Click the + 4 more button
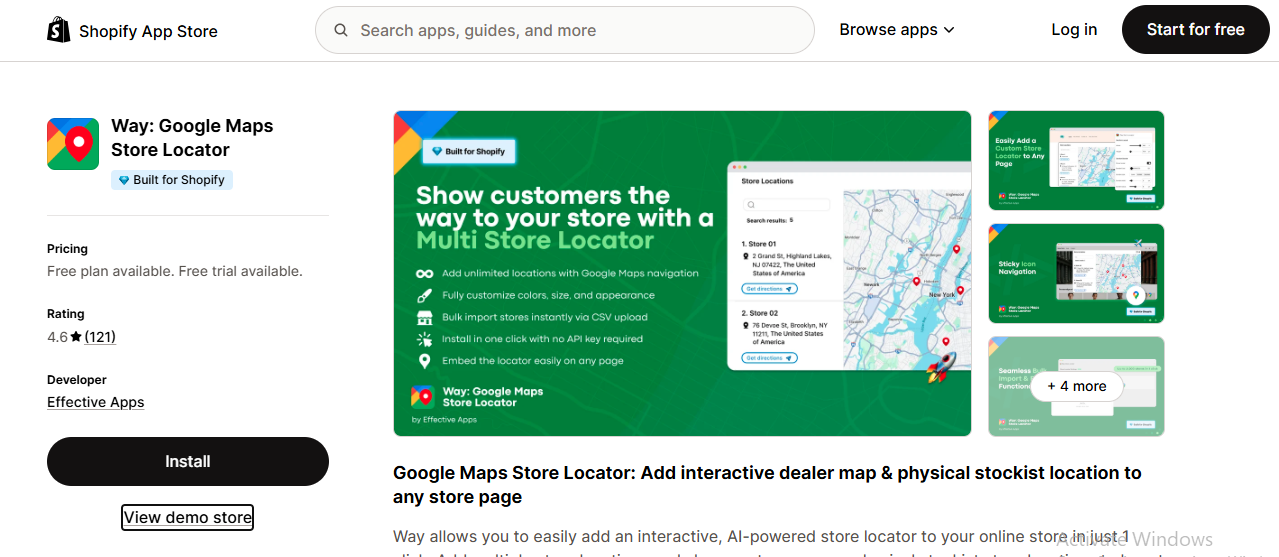 coord(1077,386)
